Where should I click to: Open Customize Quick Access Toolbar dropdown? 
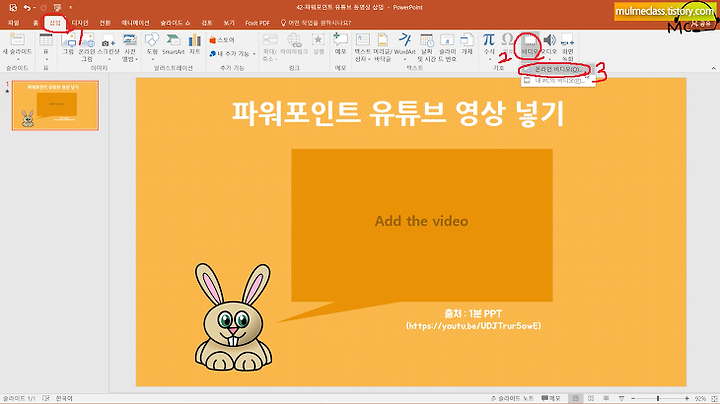point(70,7)
